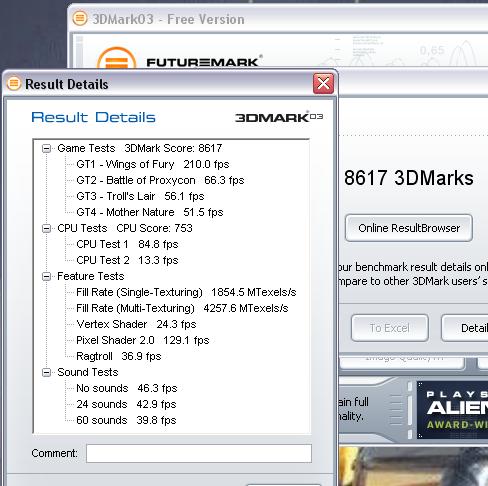Close the Result Details dialog
Image resolution: width=488 pixels, height=486 pixels.
(323, 83)
